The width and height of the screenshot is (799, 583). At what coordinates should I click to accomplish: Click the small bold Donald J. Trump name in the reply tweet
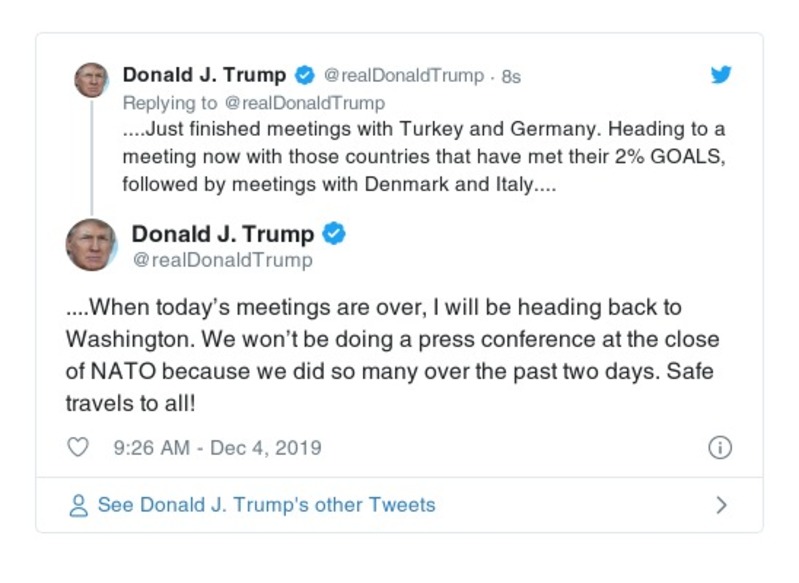tap(204, 76)
